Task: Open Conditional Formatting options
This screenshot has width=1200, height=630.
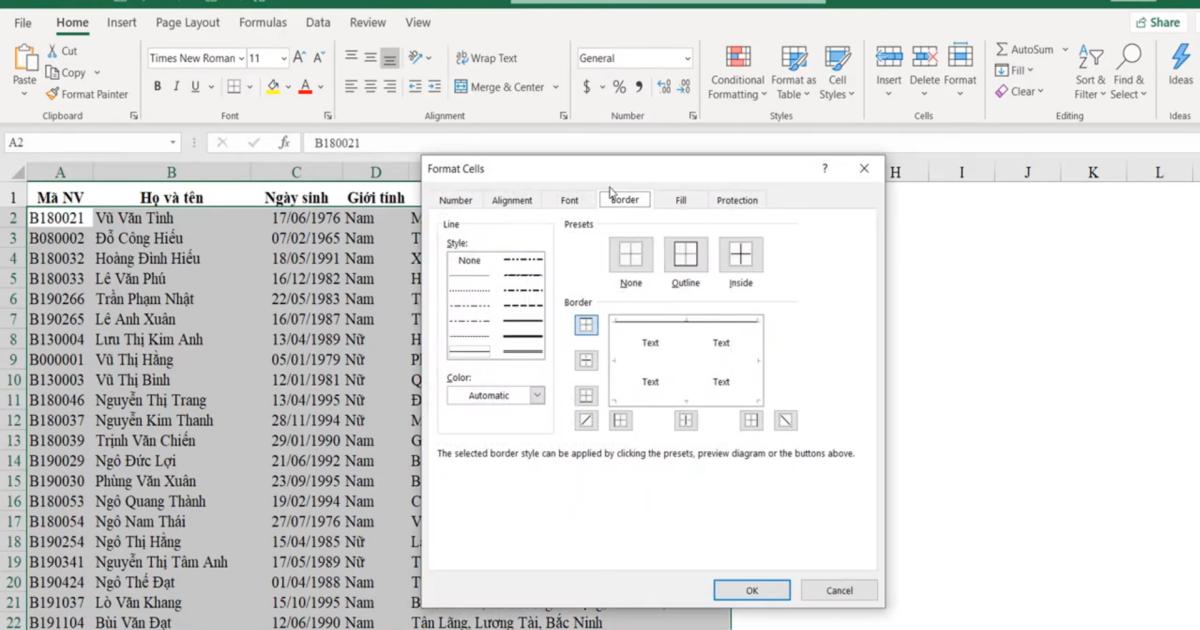Action: (737, 72)
